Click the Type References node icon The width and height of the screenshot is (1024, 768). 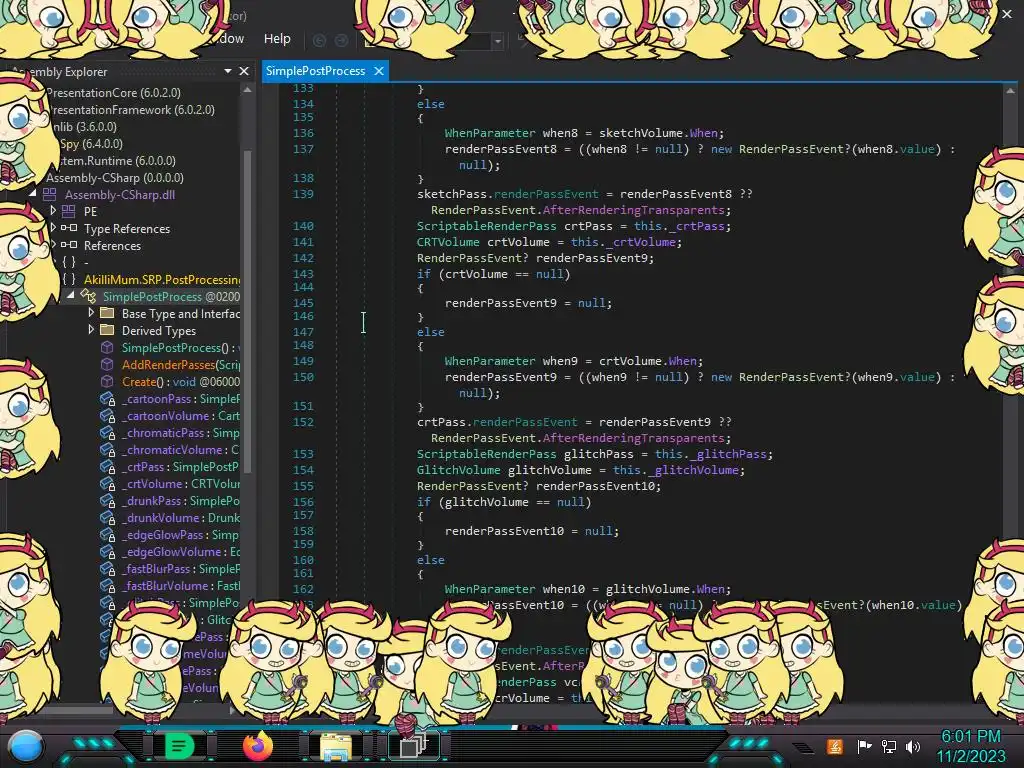[x=69, y=229]
